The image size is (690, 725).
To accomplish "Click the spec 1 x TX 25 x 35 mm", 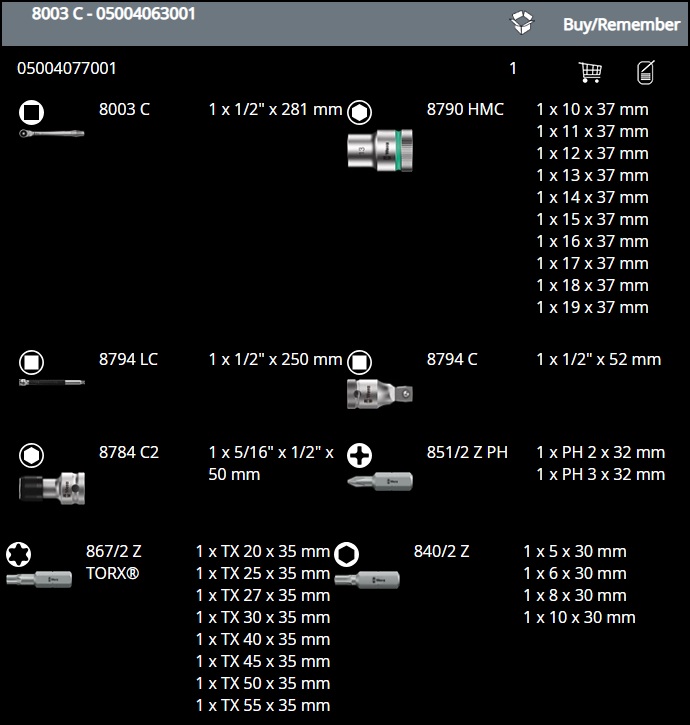I will click(x=263, y=573).
